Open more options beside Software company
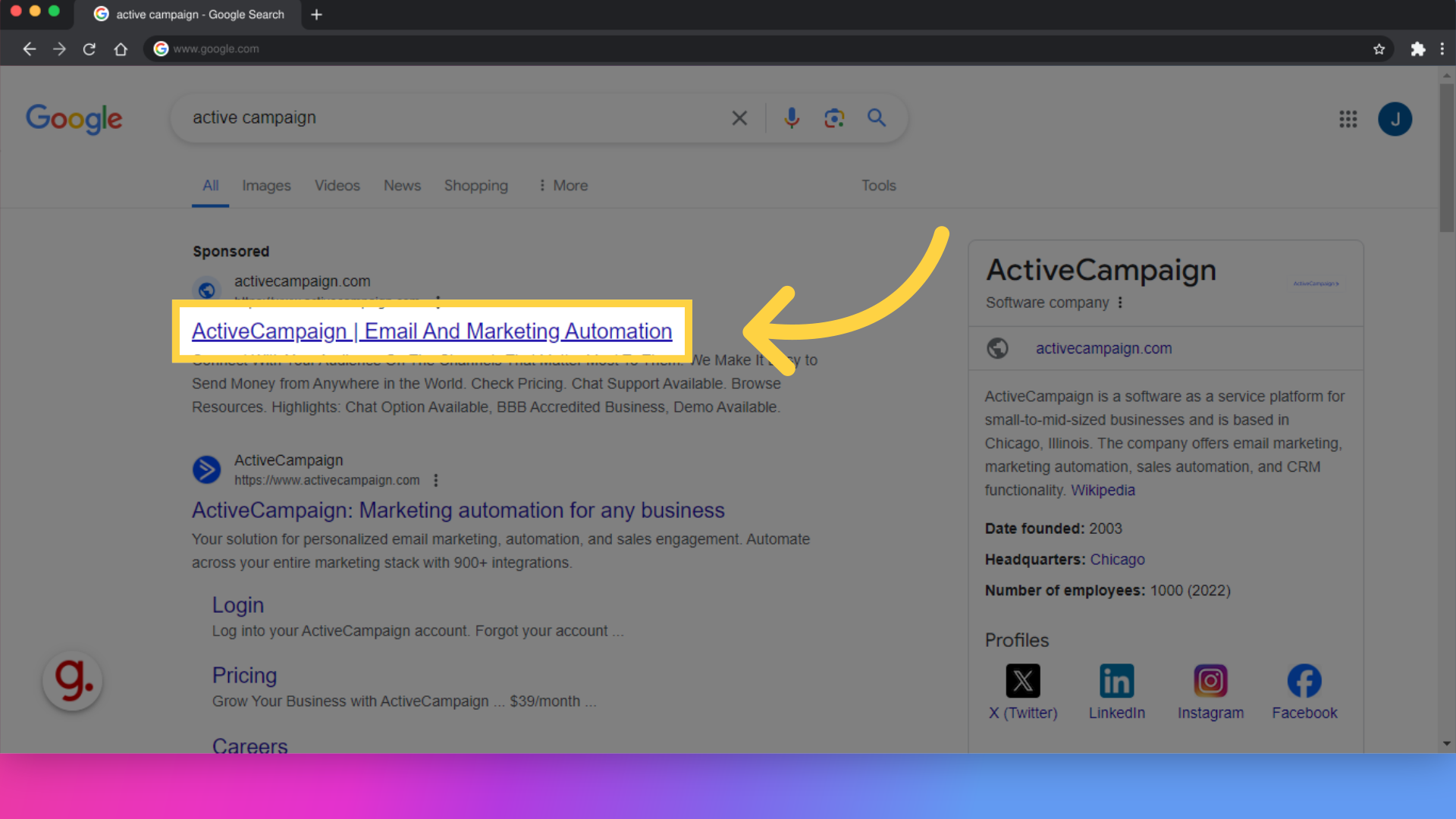 [x=1120, y=303]
